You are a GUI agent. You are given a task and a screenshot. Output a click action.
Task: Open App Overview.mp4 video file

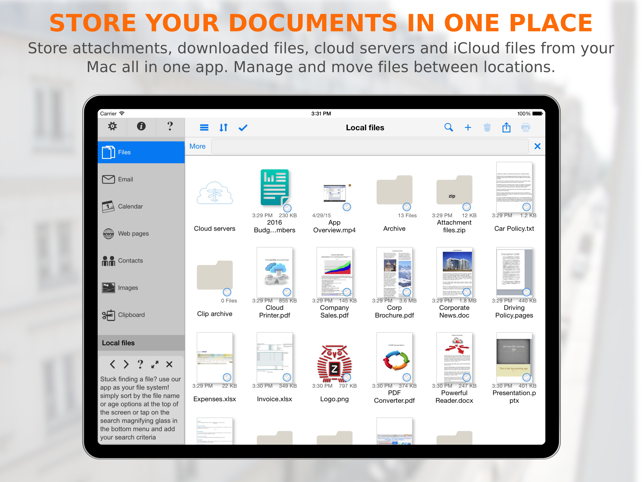tap(334, 207)
